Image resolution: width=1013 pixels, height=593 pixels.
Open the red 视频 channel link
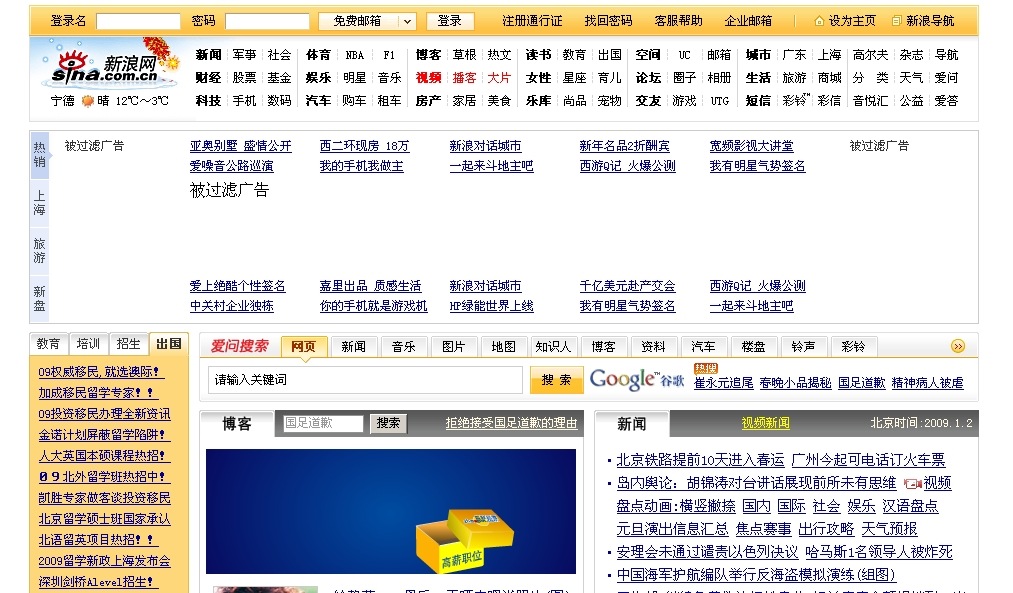click(x=428, y=78)
